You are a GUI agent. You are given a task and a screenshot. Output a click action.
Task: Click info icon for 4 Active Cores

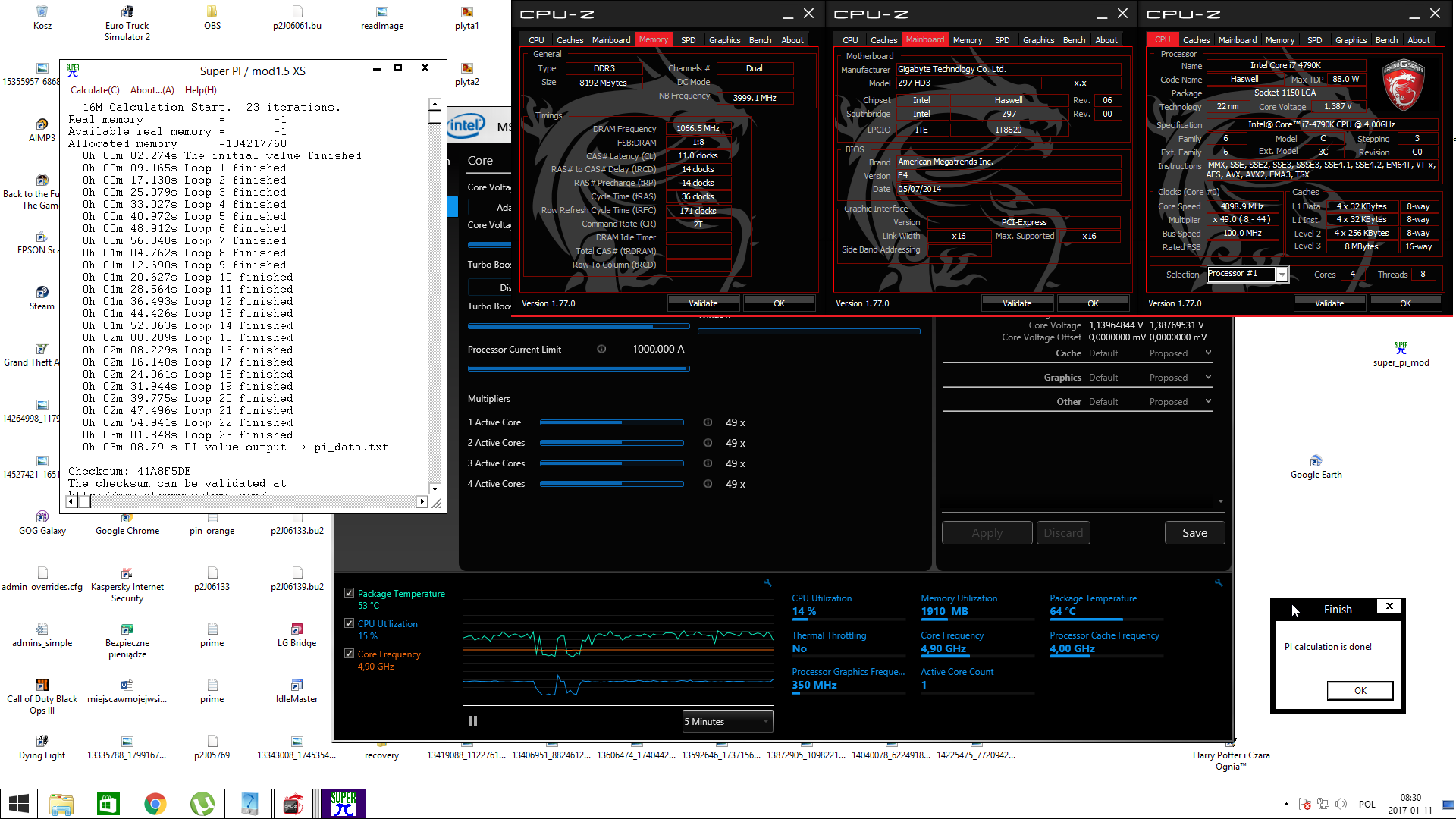pyautogui.click(x=708, y=484)
